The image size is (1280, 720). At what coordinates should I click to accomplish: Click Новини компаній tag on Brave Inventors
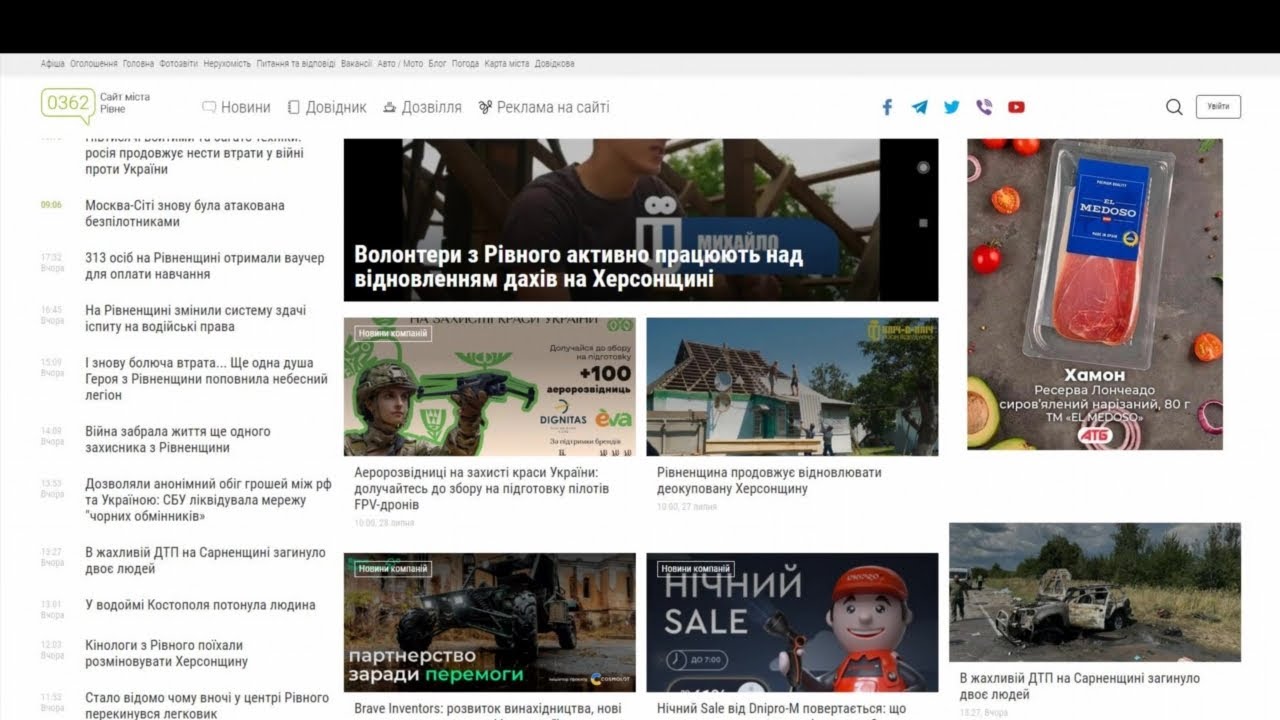[x=393, y=569]
